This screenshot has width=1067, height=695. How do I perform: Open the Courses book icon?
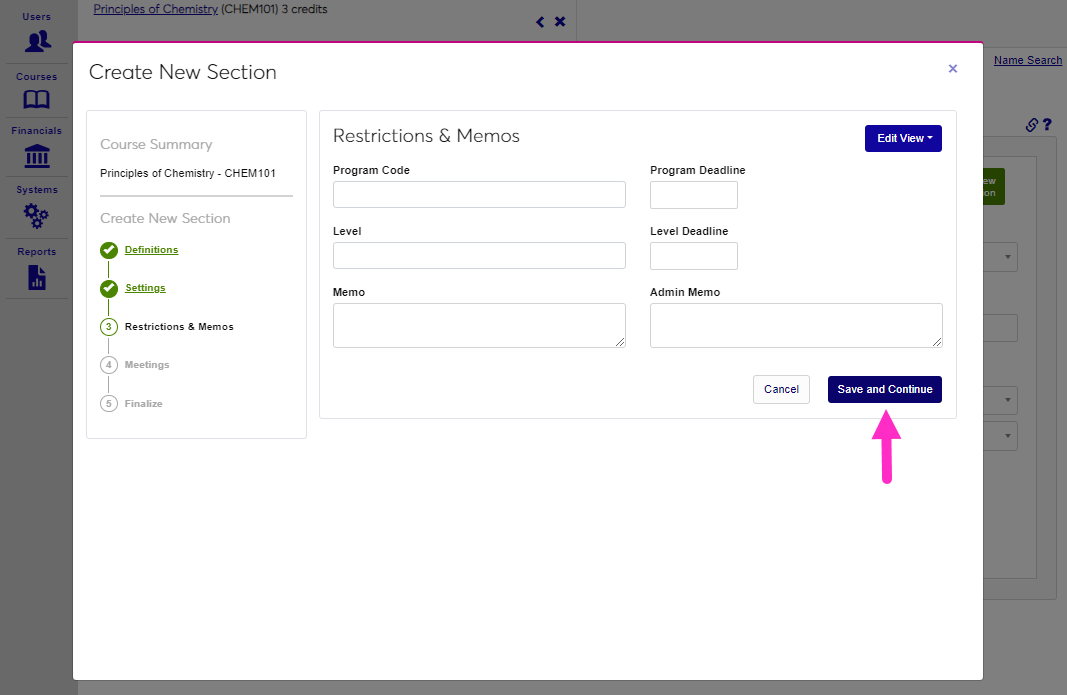37,100
